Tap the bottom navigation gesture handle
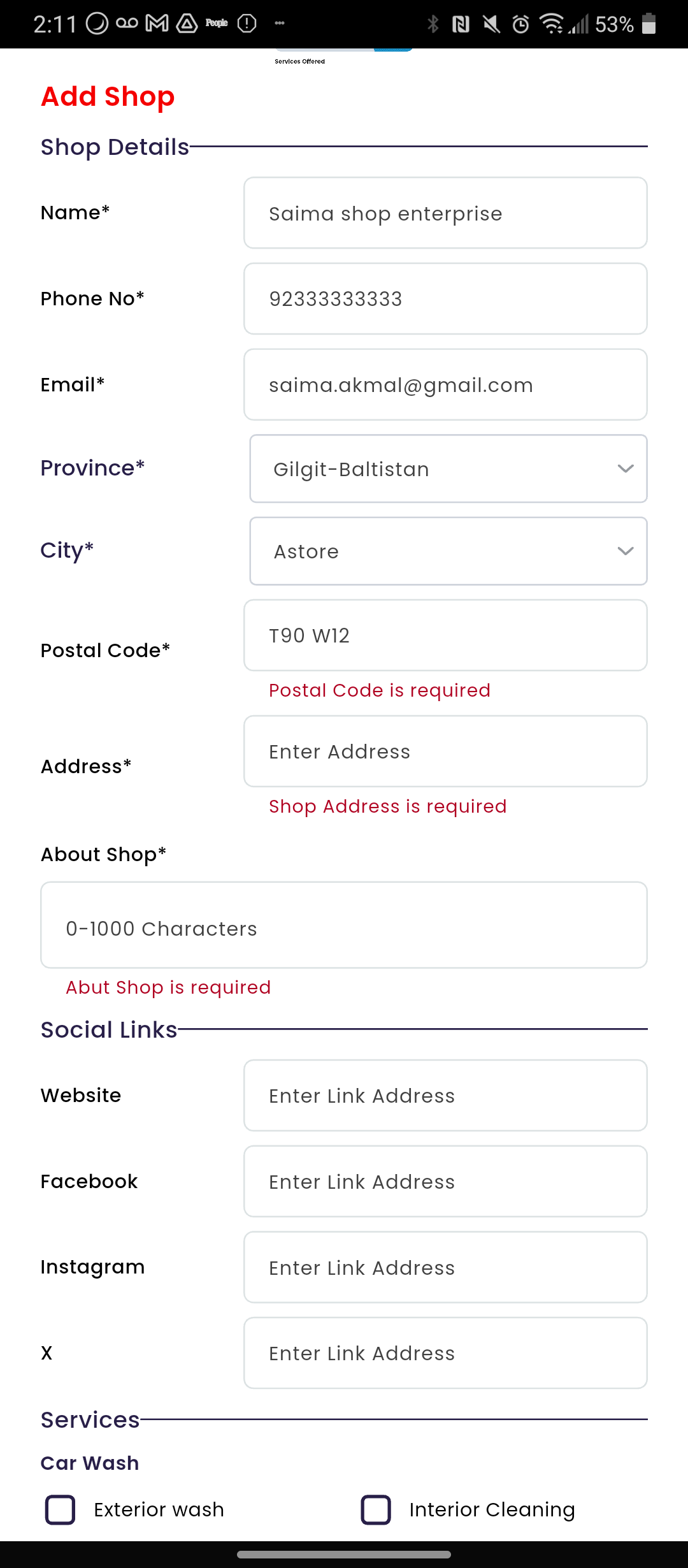This screenshot has width=688, height=1568. (344, 1555)
